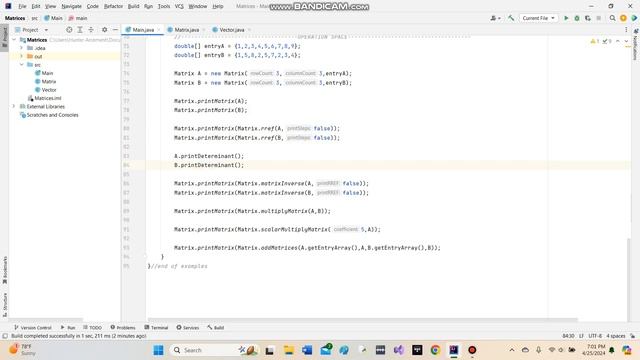
Task: Click LF line separator in status bar
Action: pos(581,336)
